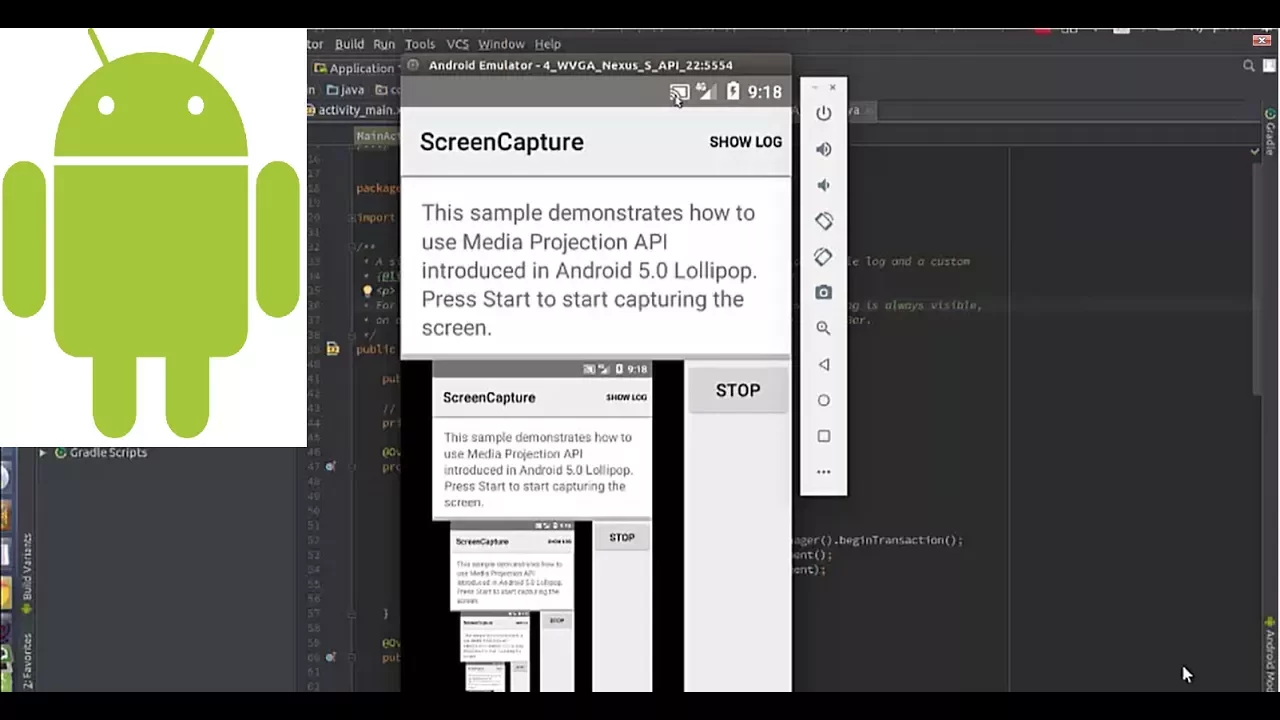This screenshot has height=720, width=1280.
Task: Click the emulator power button icon
Action: tap(823, 113)
